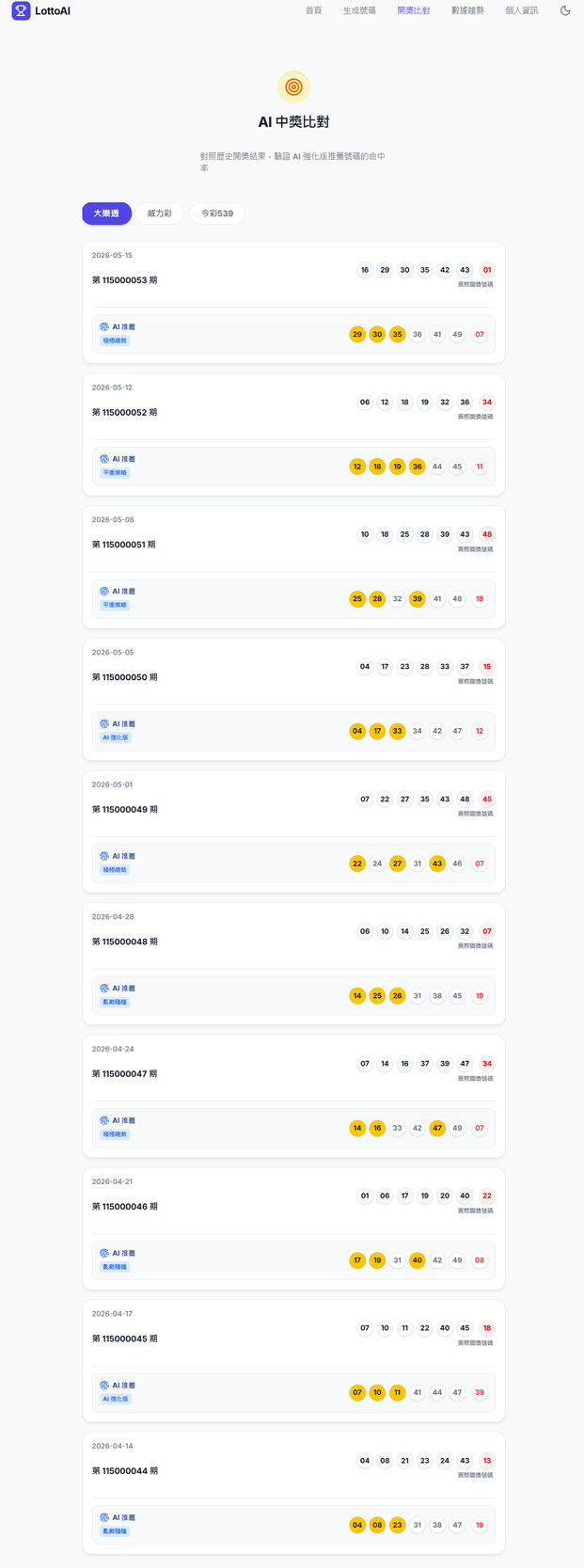Click the AI 強化版 tag in draw 115000045

pos(116,1399)
